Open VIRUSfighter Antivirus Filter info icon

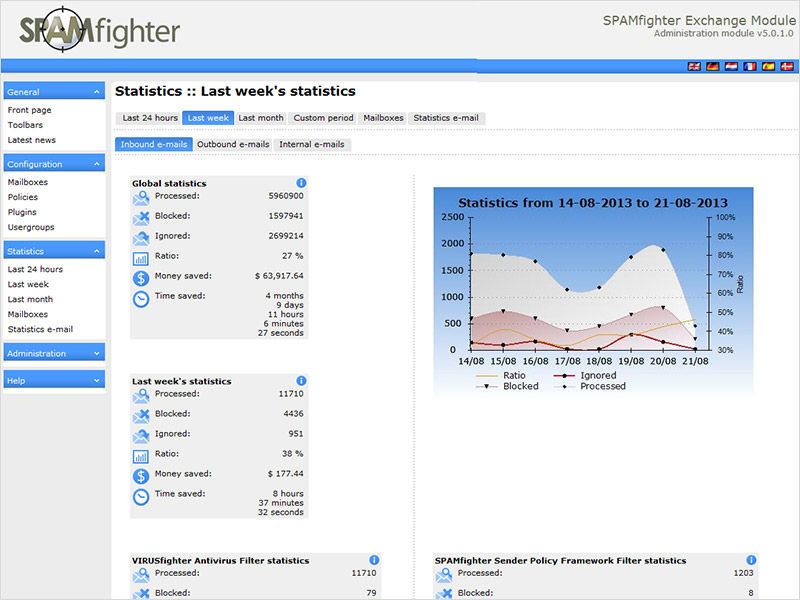(x=374, y=561)
